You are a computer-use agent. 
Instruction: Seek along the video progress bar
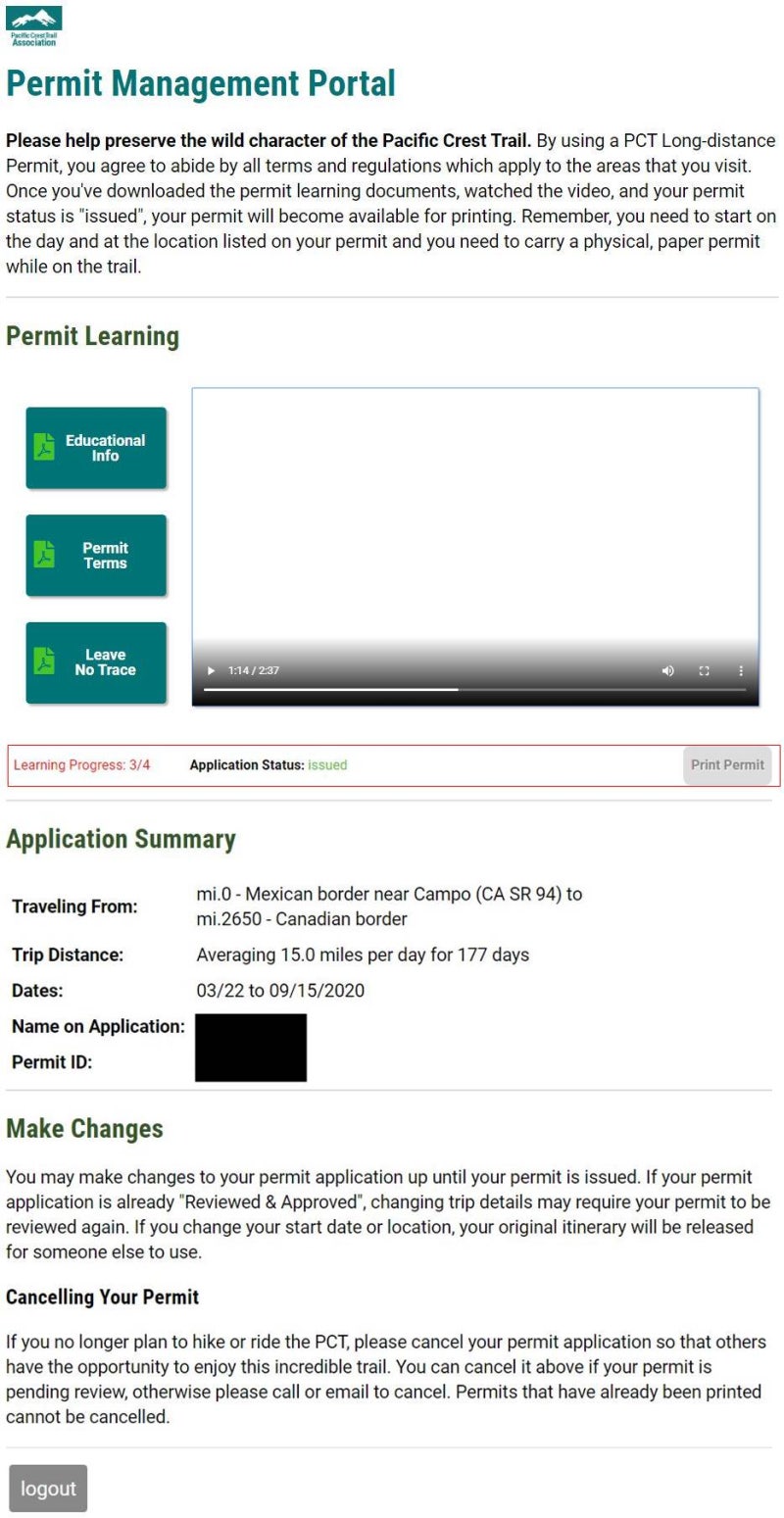[474, 690]
